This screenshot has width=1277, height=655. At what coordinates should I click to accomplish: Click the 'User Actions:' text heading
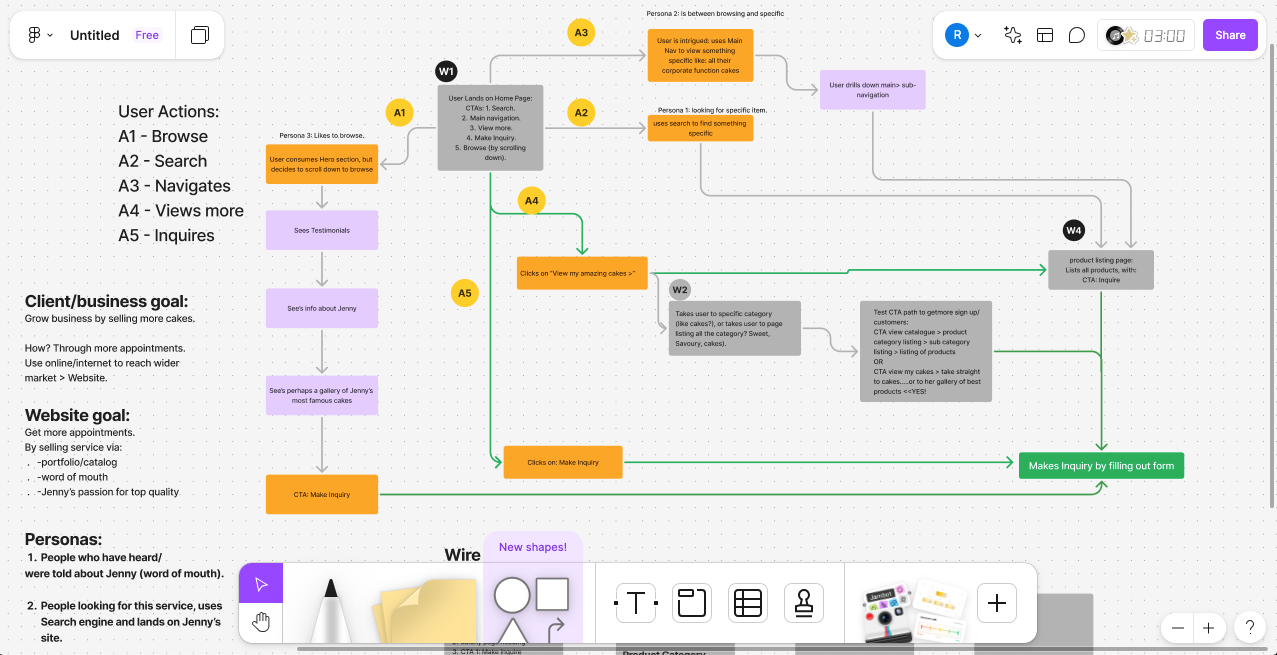pyautogui.click(x=169, y=112)
